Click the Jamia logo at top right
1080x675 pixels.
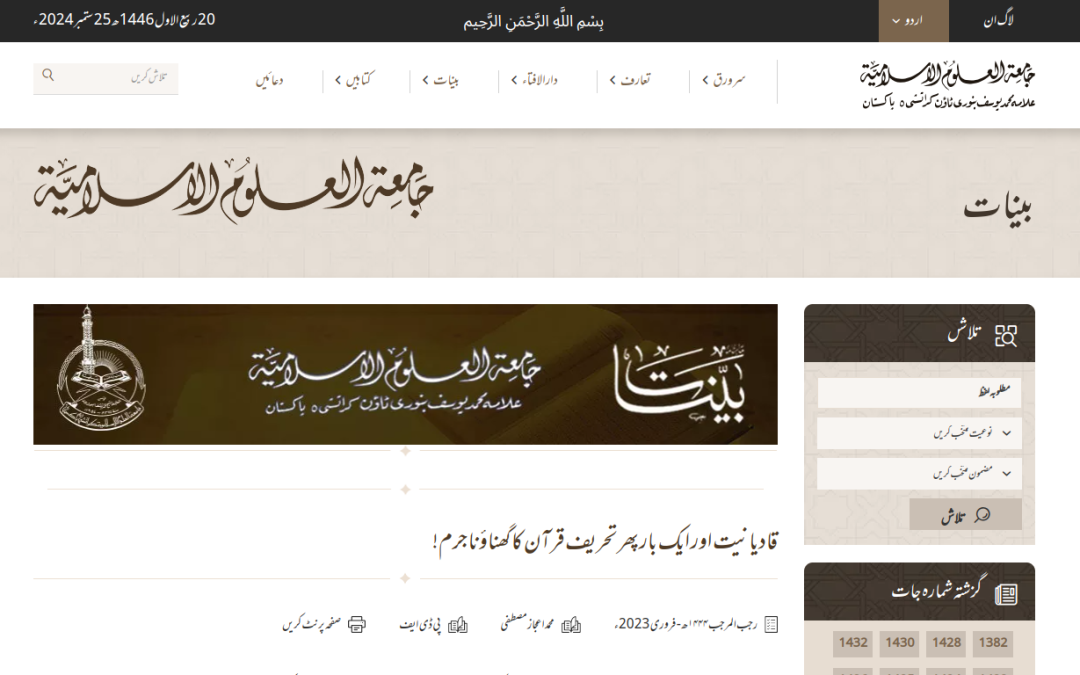point(947,85)
